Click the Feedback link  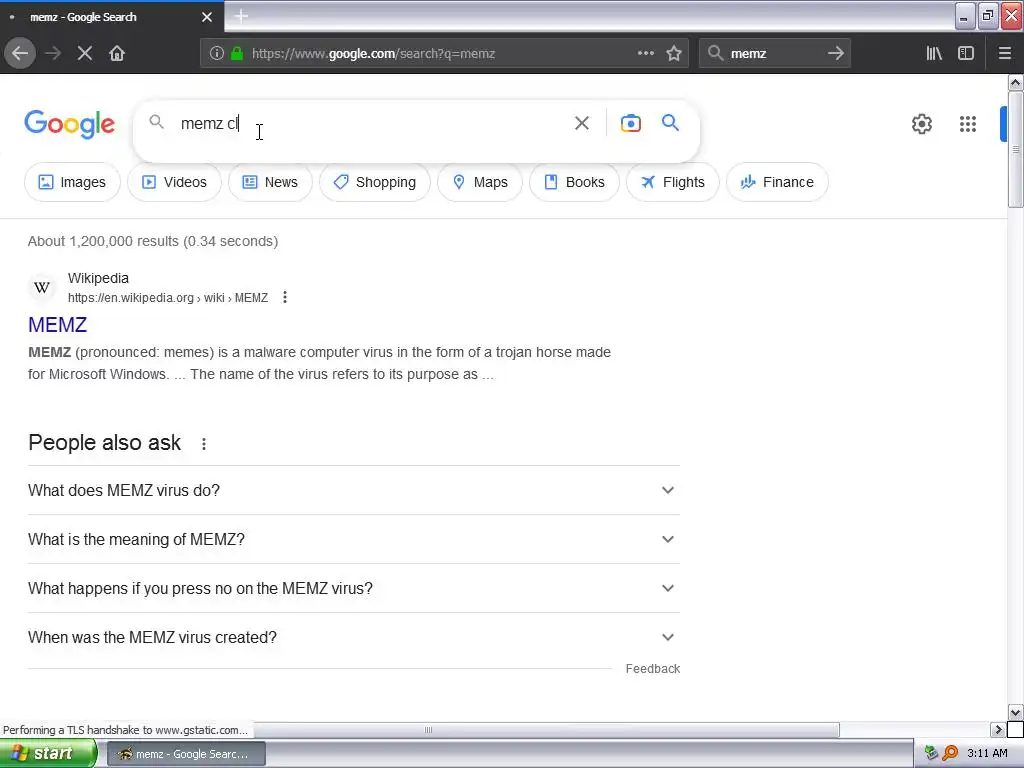point(652,669)
